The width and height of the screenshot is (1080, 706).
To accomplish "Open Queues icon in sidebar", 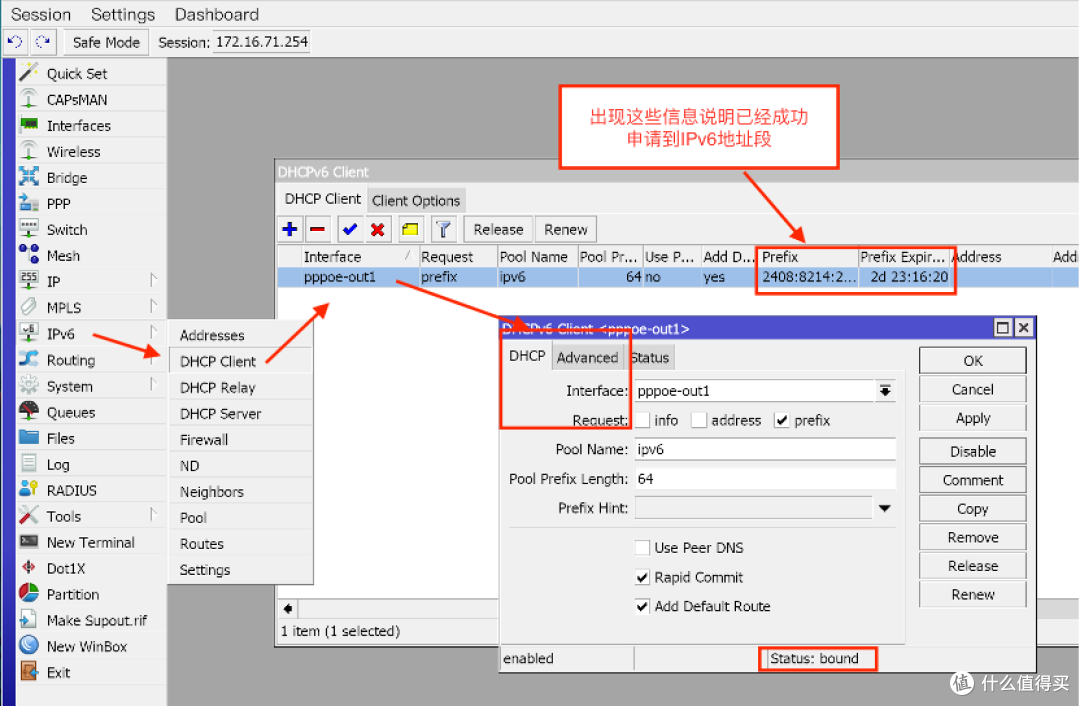I will (x=29, y=412).
